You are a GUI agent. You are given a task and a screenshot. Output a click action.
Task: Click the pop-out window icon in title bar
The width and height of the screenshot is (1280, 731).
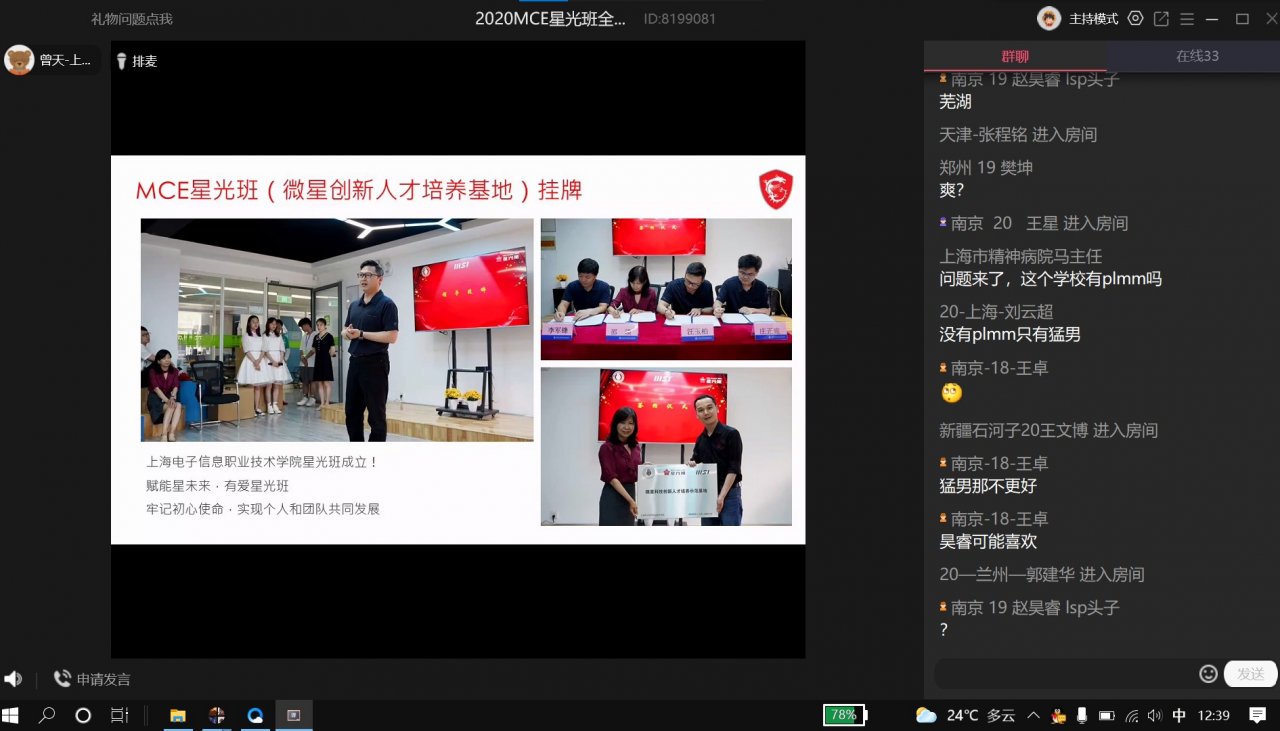click(1161, 19)
